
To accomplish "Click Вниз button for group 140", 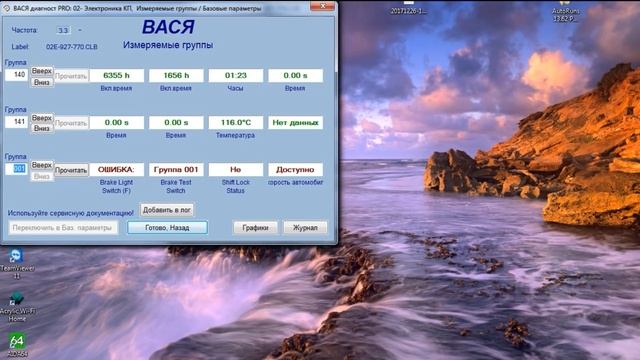I will click(42, 82).
